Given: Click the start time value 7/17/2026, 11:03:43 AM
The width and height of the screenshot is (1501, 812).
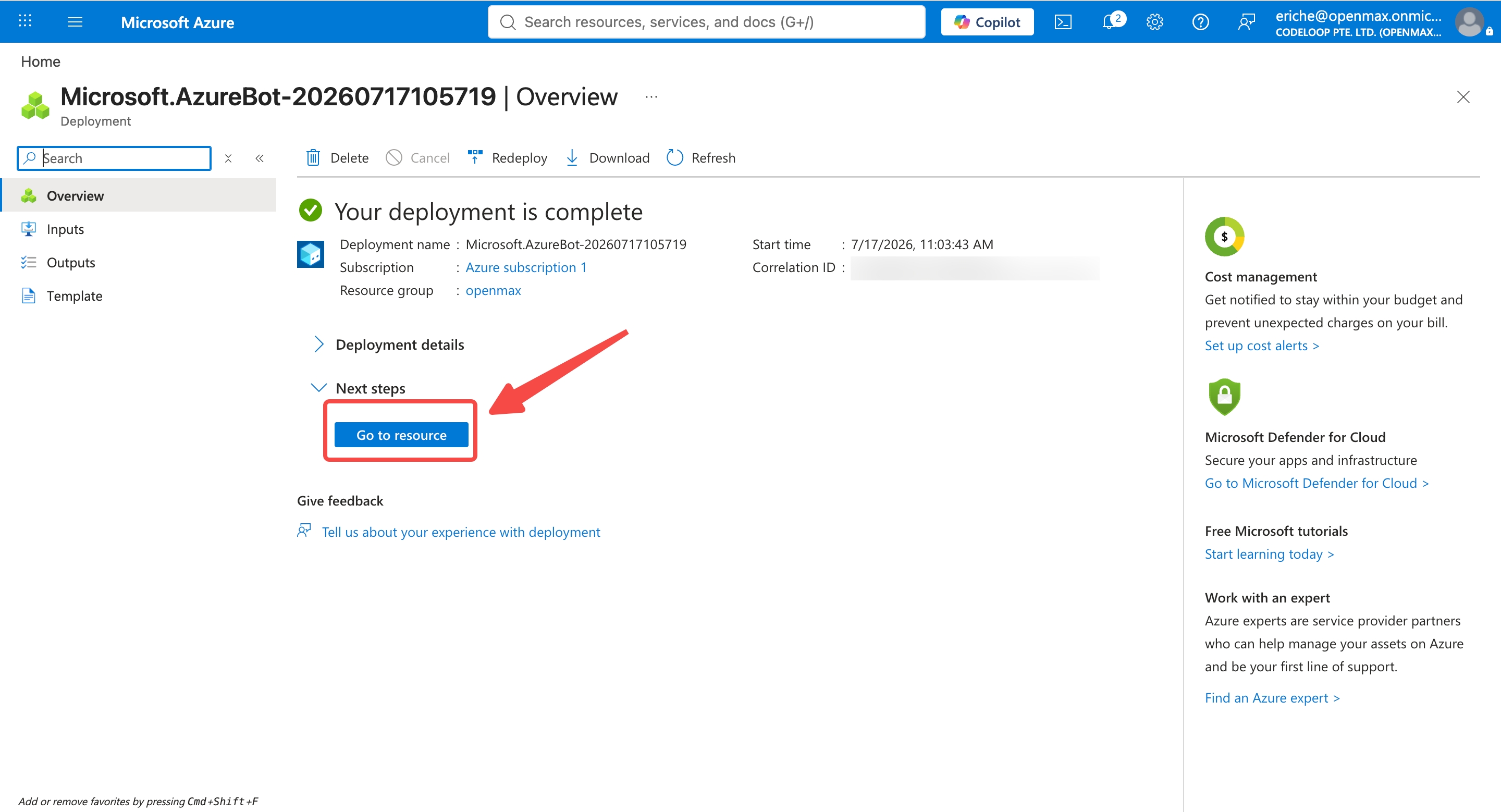Looking at the screenshot, I should pos(922,244).
